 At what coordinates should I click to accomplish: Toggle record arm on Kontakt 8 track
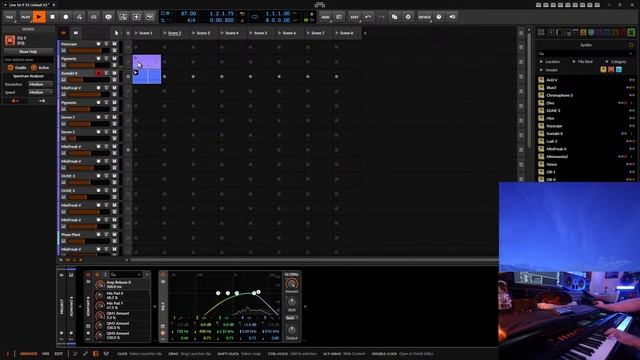98,73
